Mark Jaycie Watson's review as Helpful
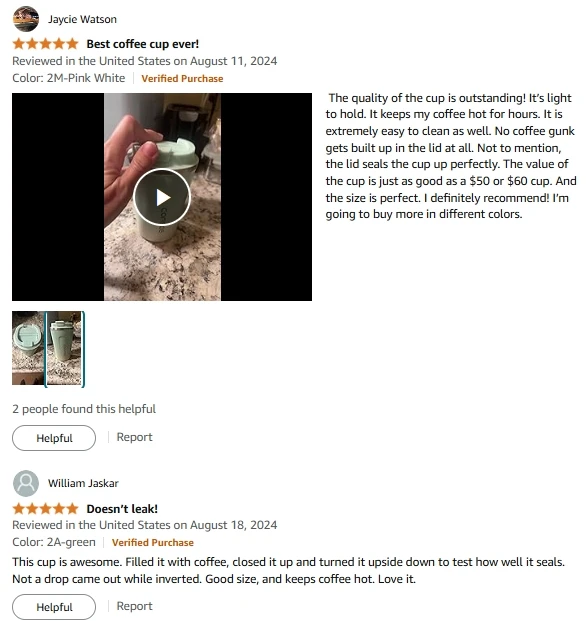 pyautogui.click(x=54, y=438)
